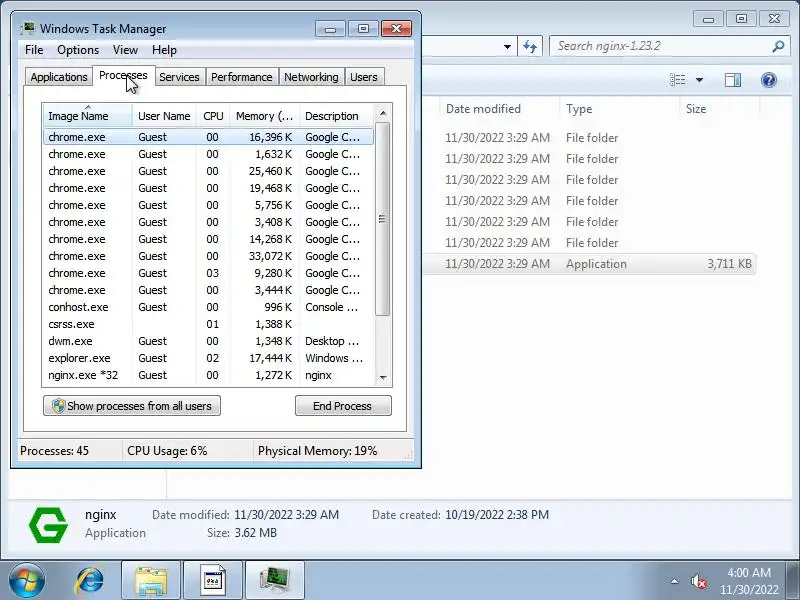800x600 pixels.
Task: Open the File menu in Task Manager
Action: tap(34, 50)
